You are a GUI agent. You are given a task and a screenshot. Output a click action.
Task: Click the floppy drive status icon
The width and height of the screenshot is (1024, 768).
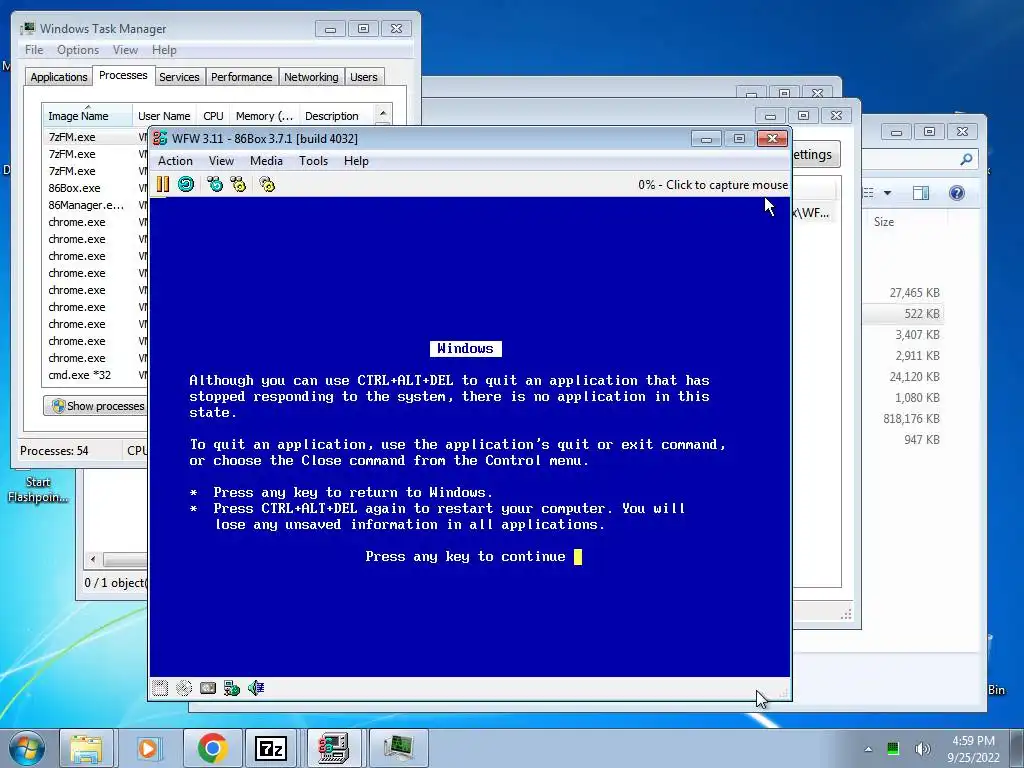(x=160, y=688)
